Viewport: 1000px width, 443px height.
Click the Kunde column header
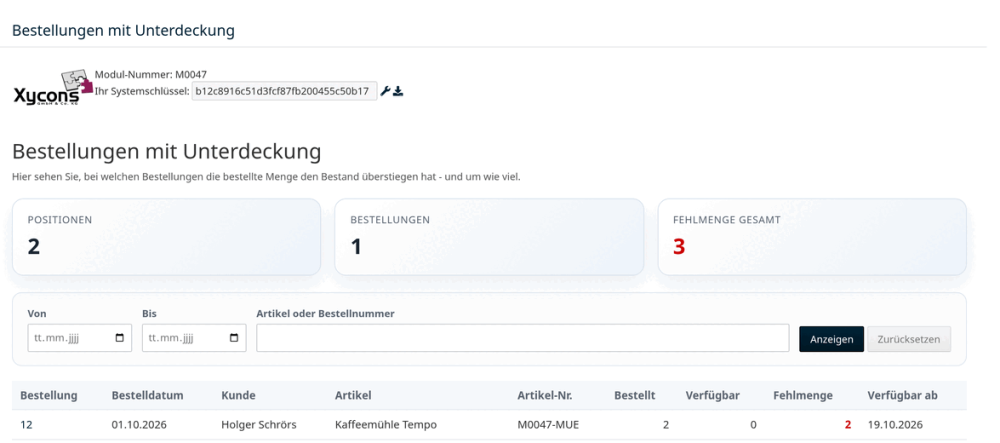[x=239, y=395]
